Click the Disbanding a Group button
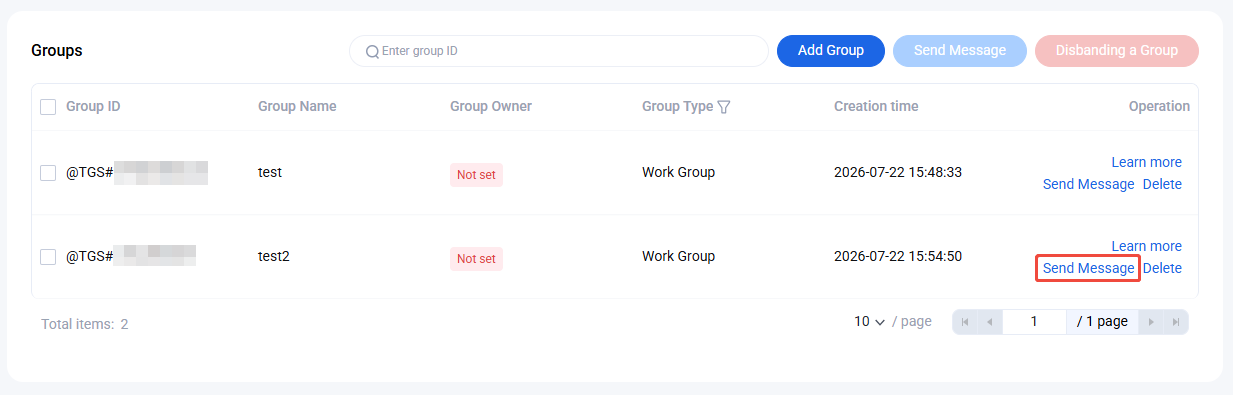The image size is (1233, 395). (1117, 51)
